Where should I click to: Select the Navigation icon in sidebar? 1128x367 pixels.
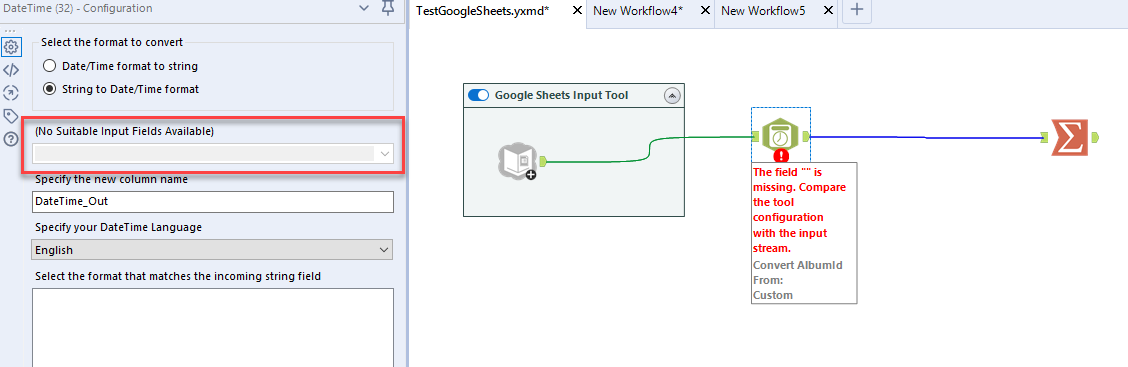pyautogui.click(x=11, y=93)
